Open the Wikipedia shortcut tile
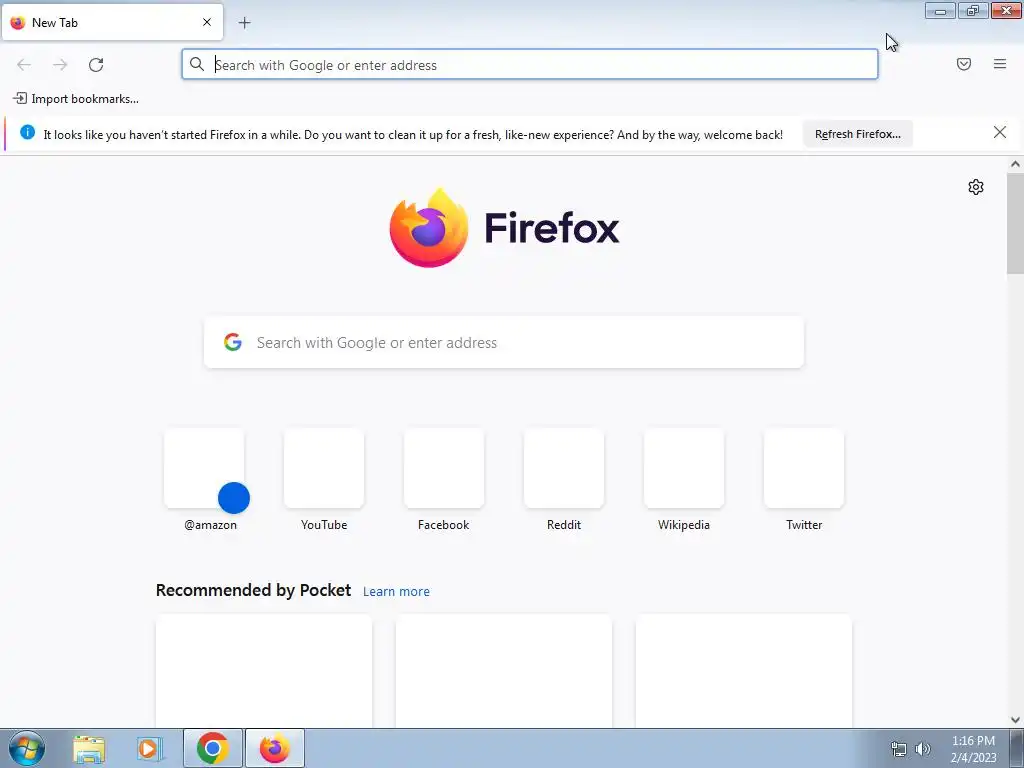The image size is (1024, 768). click(684, 468)
